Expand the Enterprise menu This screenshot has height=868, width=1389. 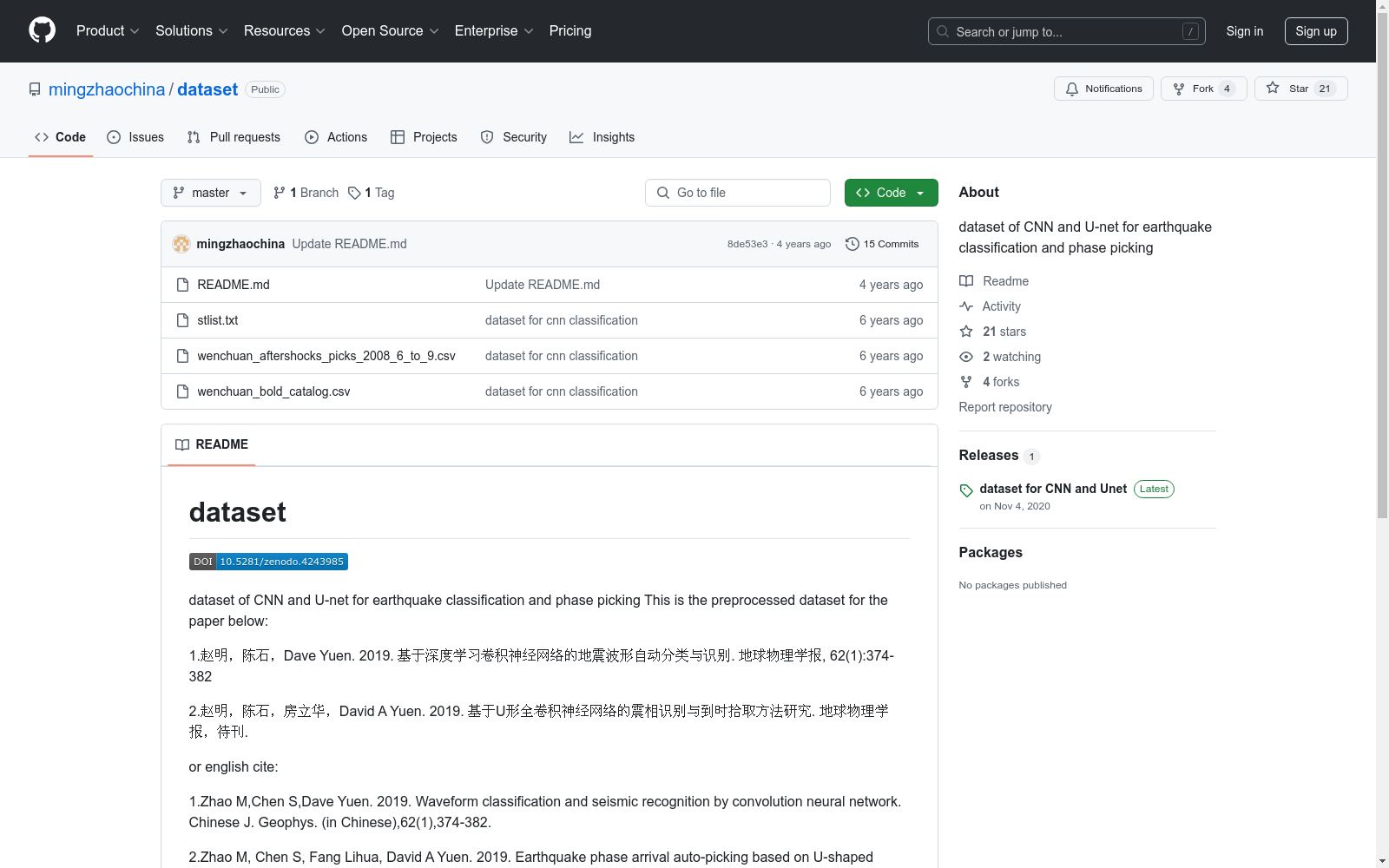(494, 30)
